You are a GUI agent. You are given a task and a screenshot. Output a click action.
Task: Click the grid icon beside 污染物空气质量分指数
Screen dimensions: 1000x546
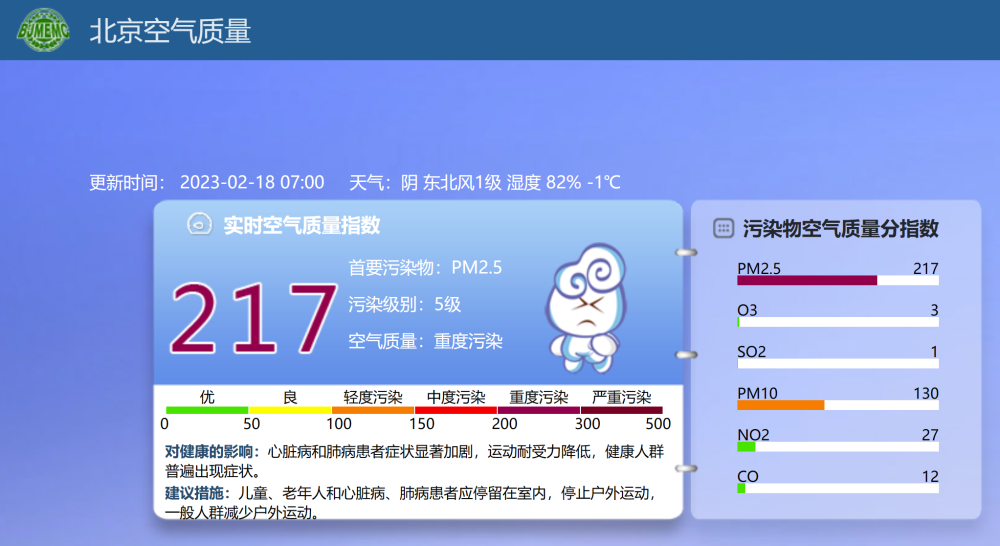723,229
